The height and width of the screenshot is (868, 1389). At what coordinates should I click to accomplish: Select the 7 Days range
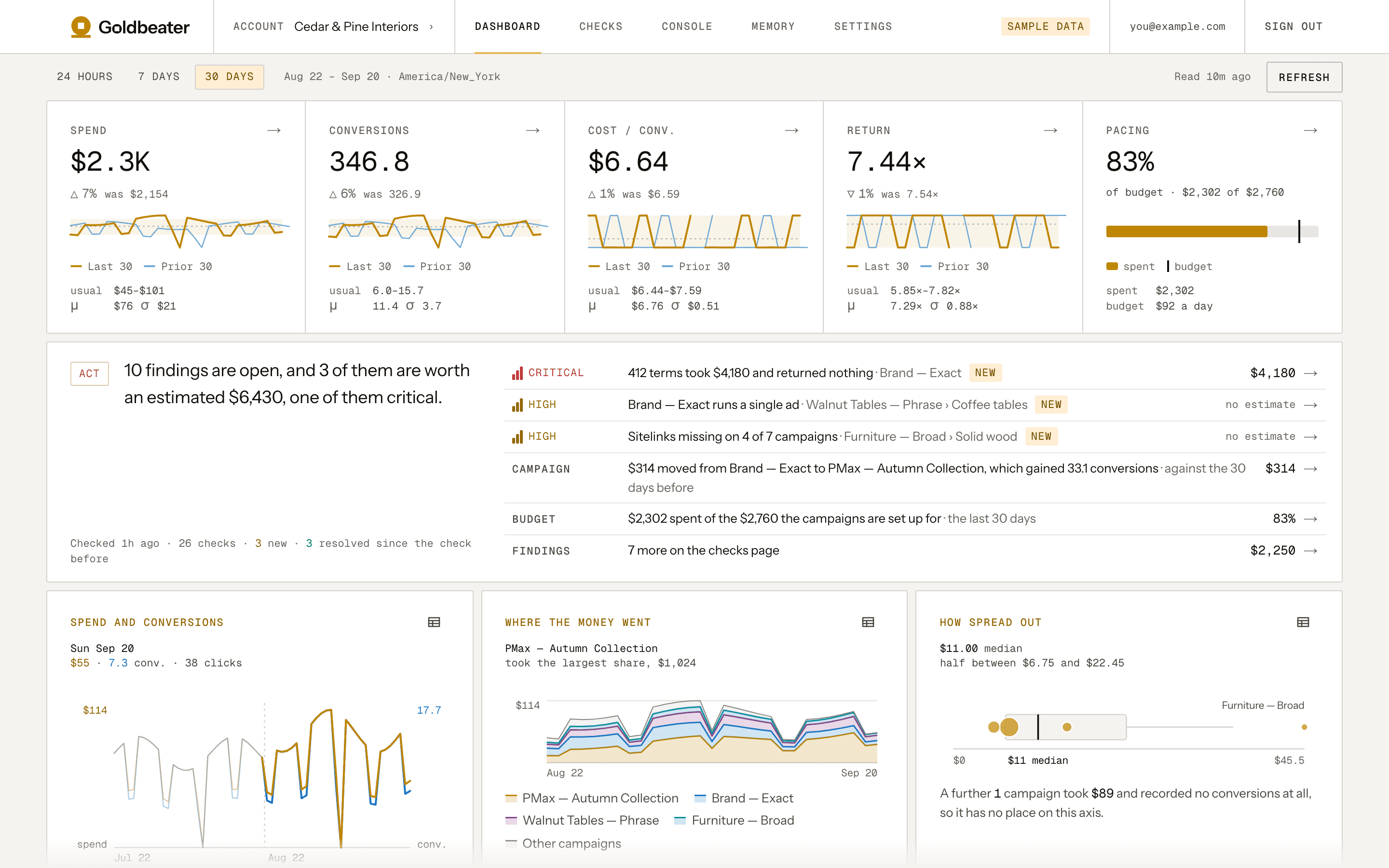(158, 77)
